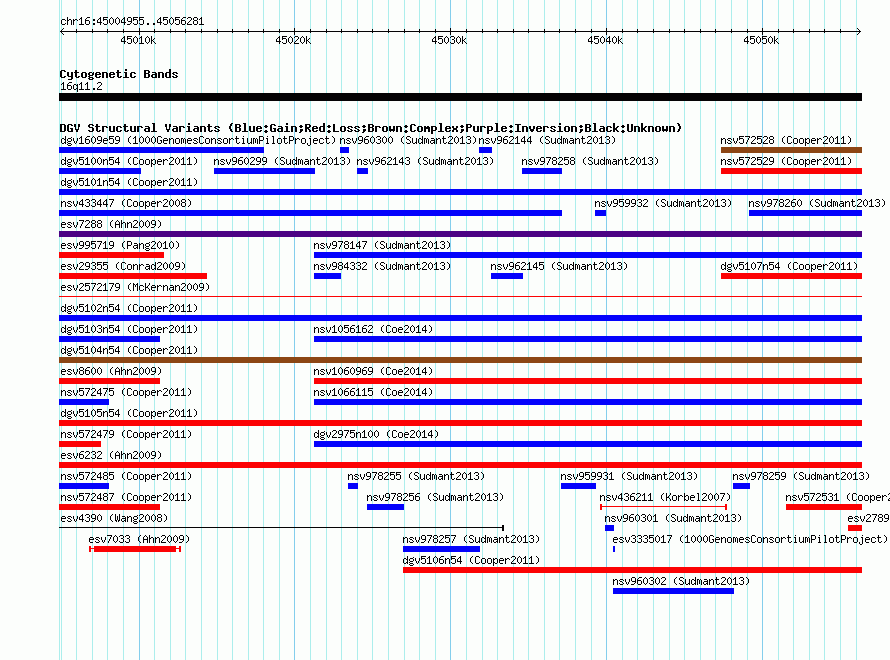Click nsv1060969 (Coe2014) label
The height and width of the screenshot is (660, 890).
pyautogui.click(x=373, y=371)
